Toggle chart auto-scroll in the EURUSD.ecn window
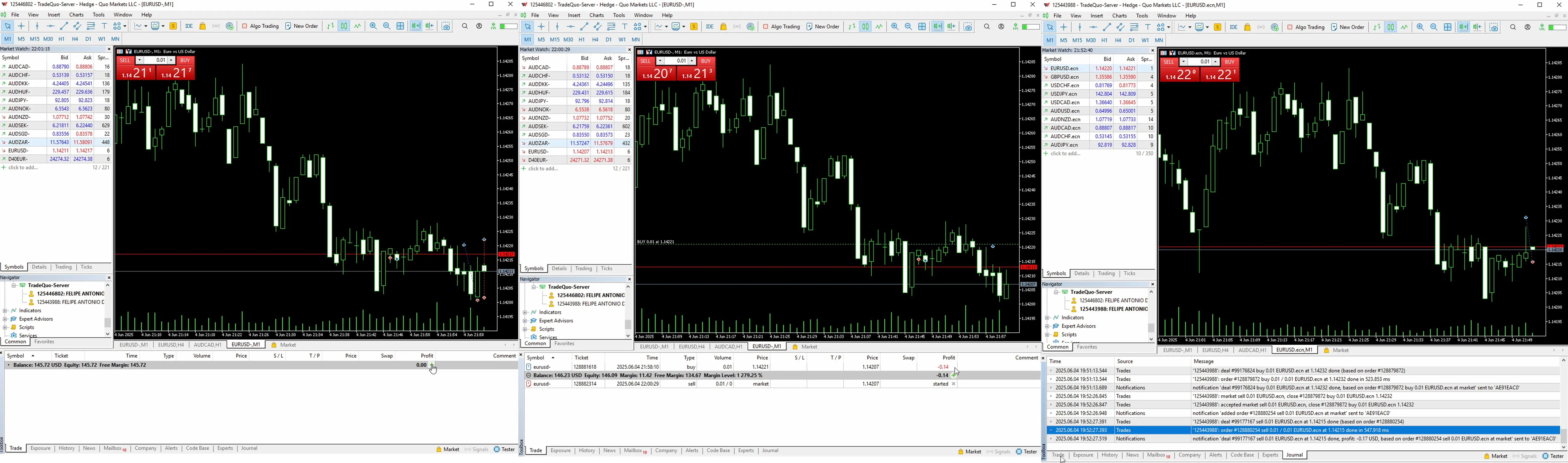The width and height of the screenshot is (1568, 463). (x=1464, y=27)
